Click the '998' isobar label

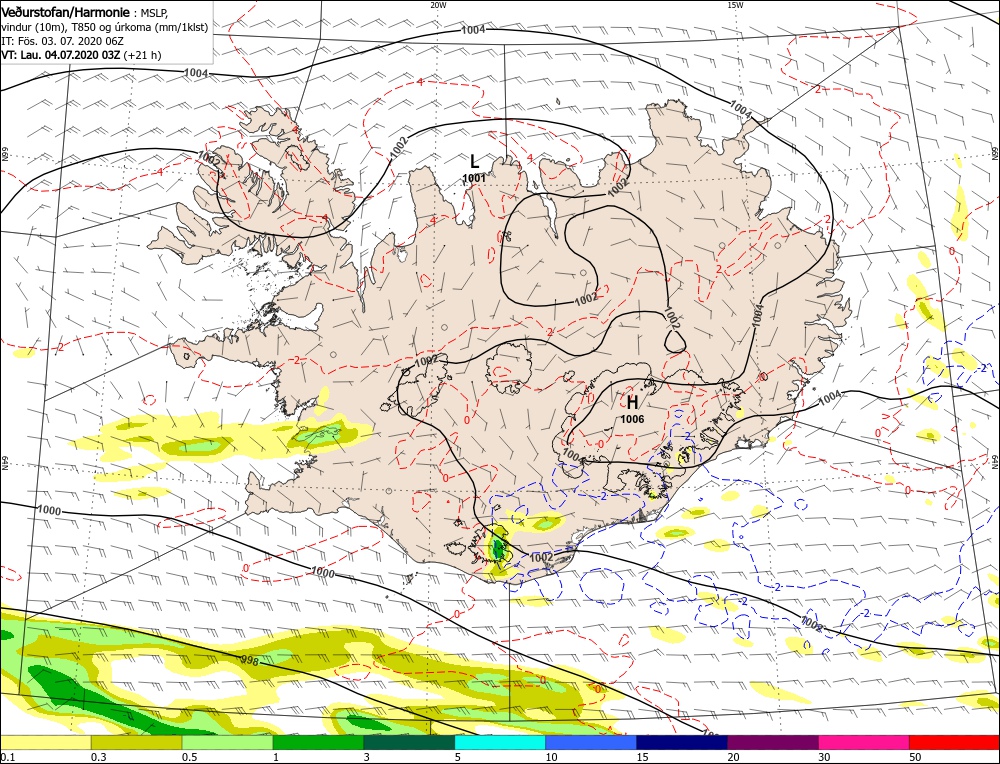coord(249,661)
